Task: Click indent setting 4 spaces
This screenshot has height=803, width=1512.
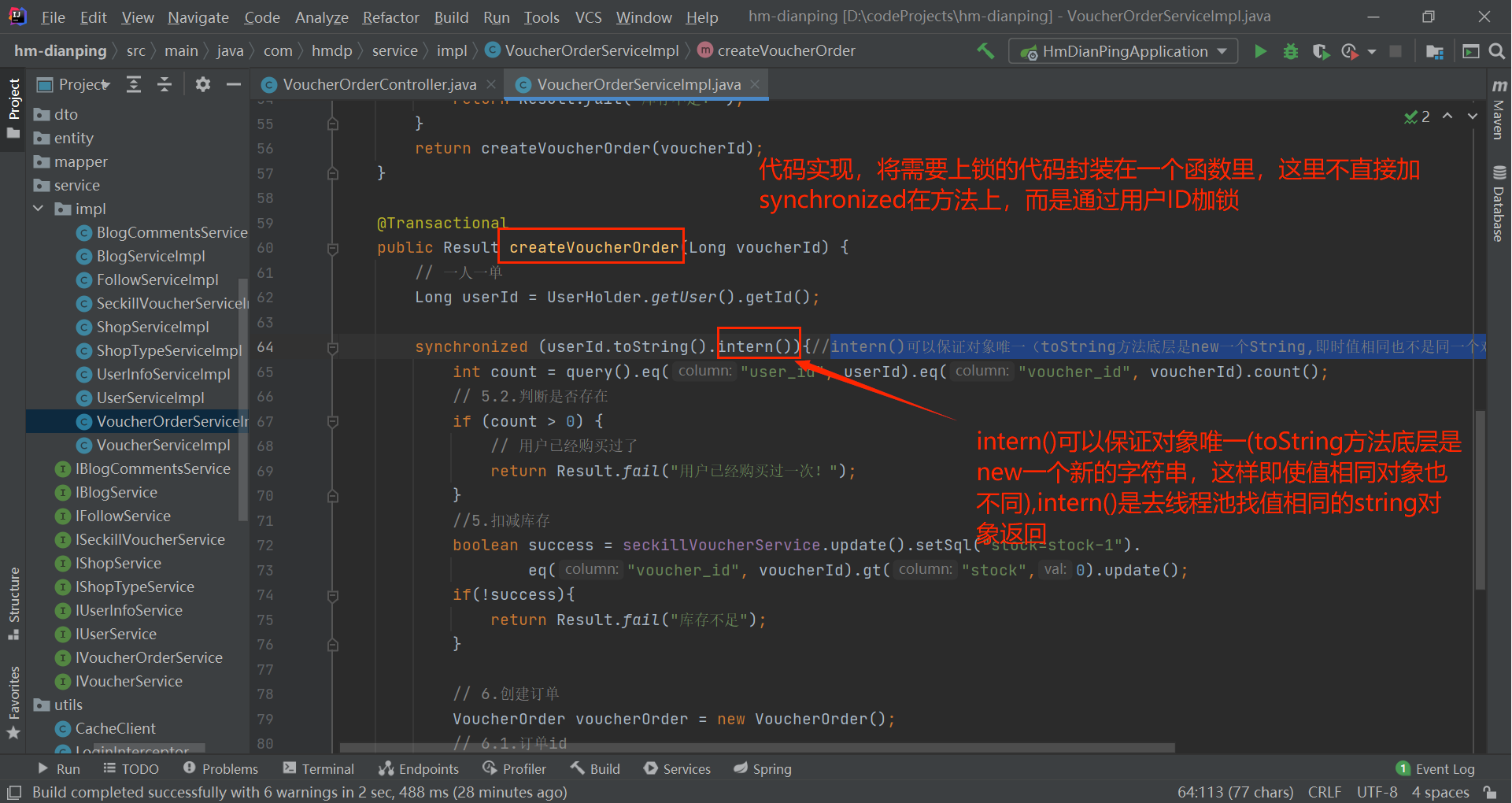Action: point(1440,792)
